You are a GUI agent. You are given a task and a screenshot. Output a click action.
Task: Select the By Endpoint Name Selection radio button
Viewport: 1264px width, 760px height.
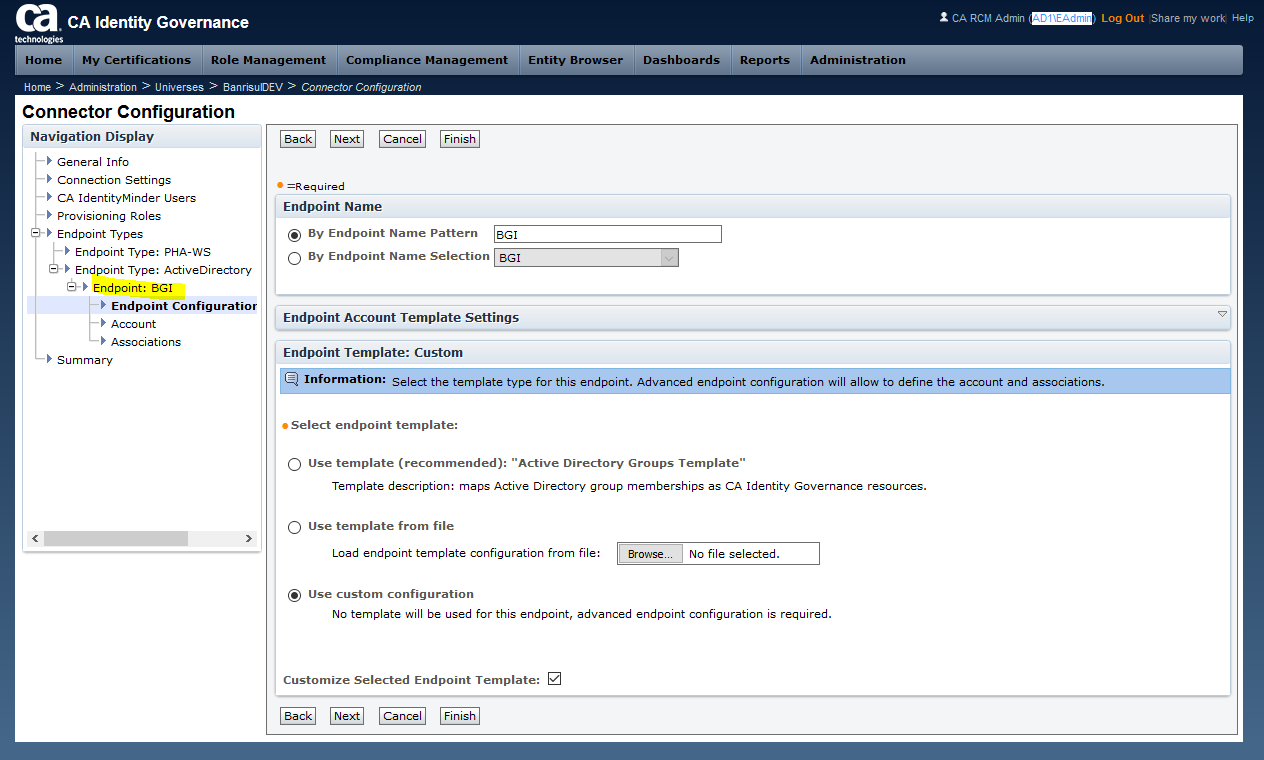click(294, 258)
